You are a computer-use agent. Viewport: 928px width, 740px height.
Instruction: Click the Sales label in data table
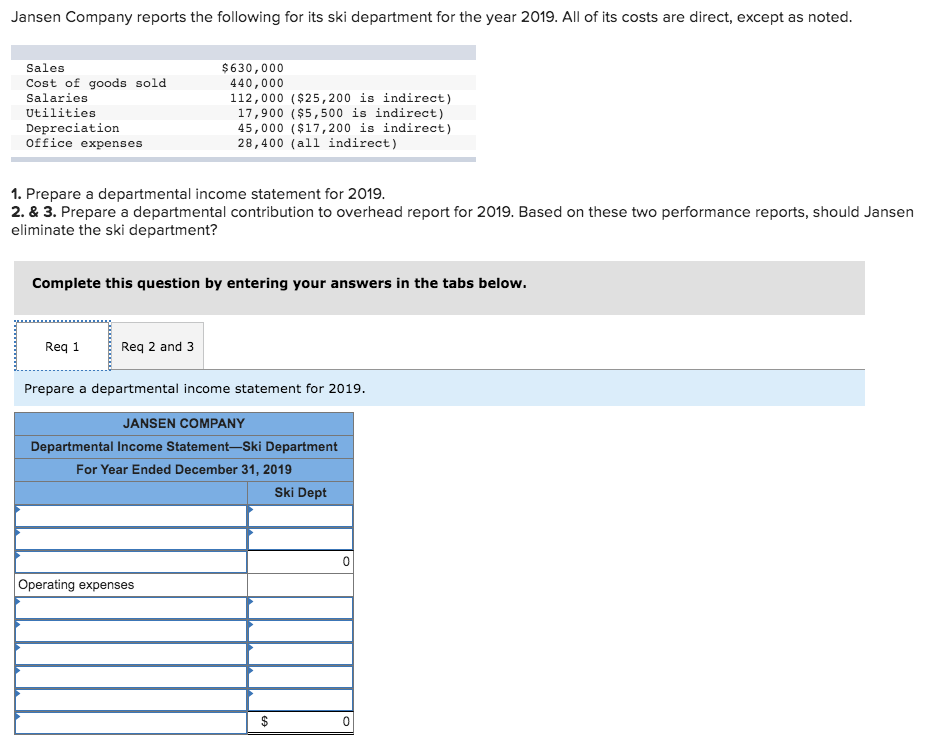coord(46,68)
